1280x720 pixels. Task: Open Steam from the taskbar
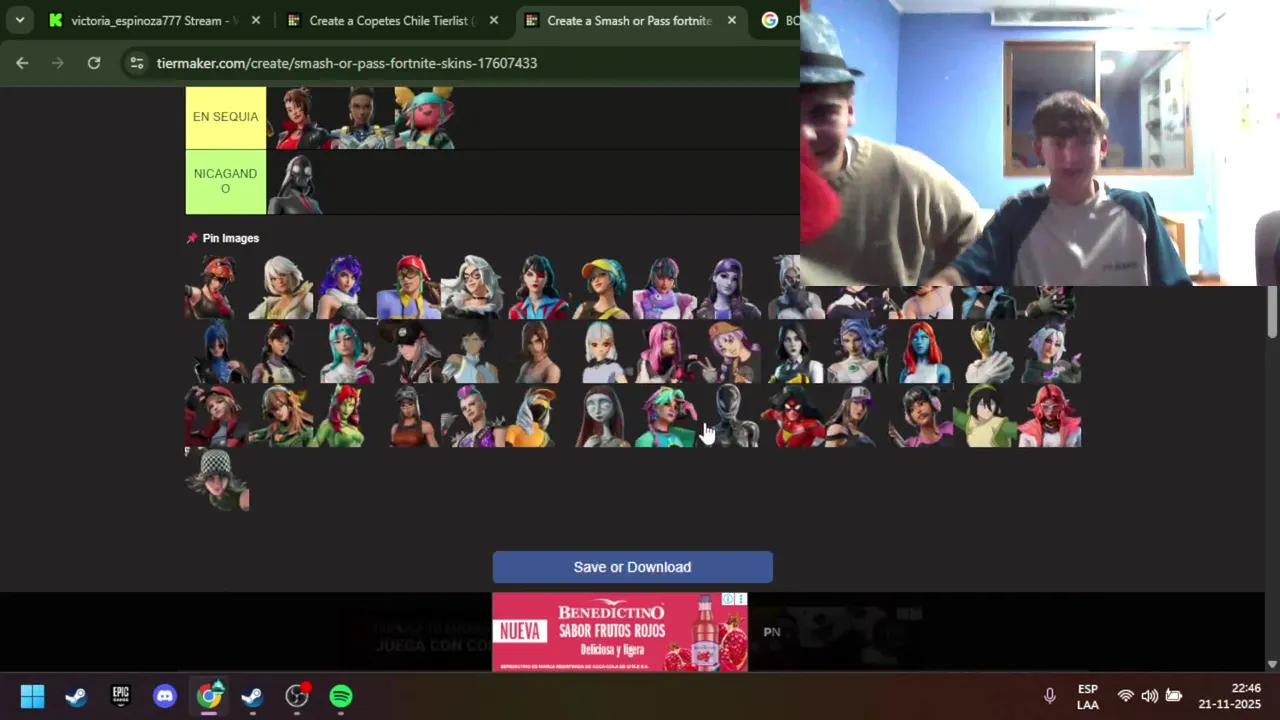[76, 696]
